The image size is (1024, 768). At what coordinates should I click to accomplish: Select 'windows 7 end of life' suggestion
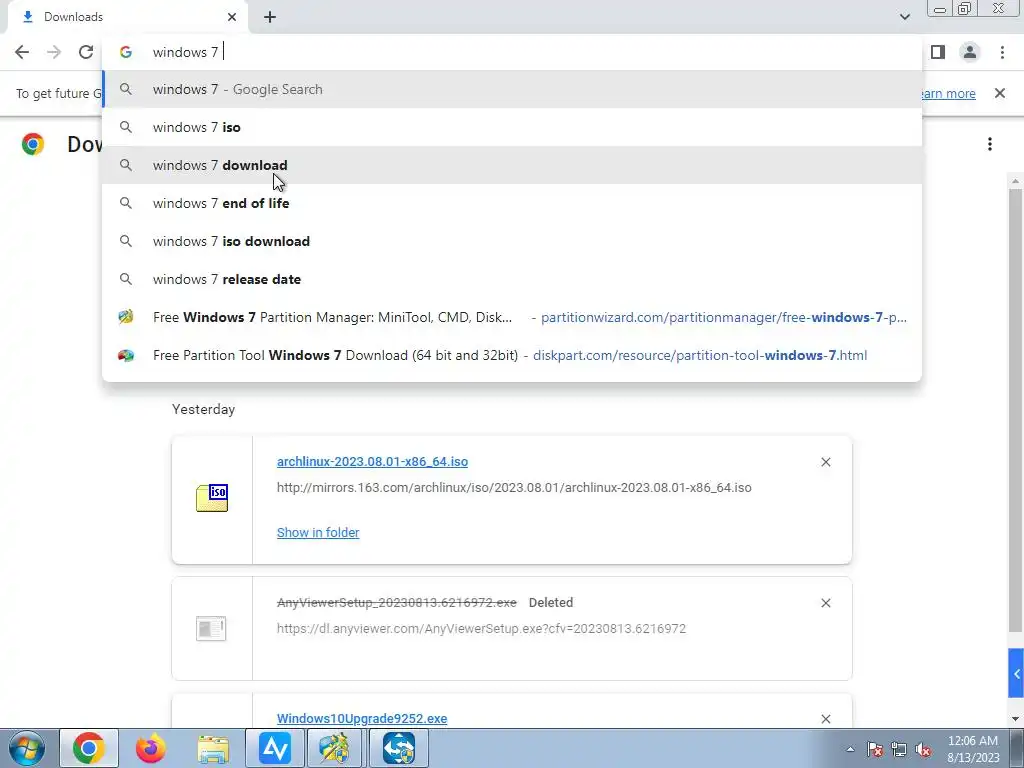pyautogui.click(x=512, y=203)
